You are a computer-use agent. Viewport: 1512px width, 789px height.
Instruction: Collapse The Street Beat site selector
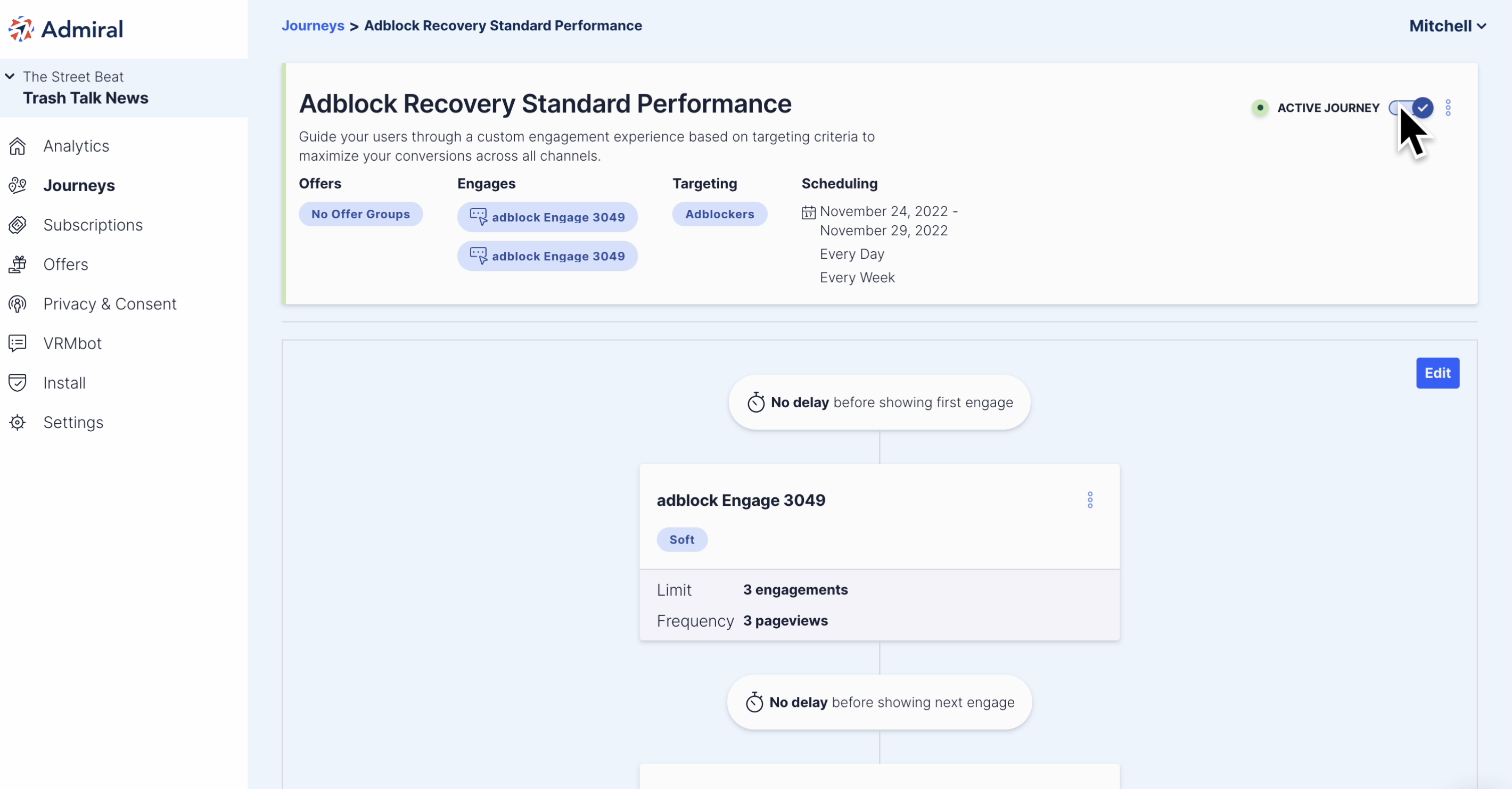10,76
